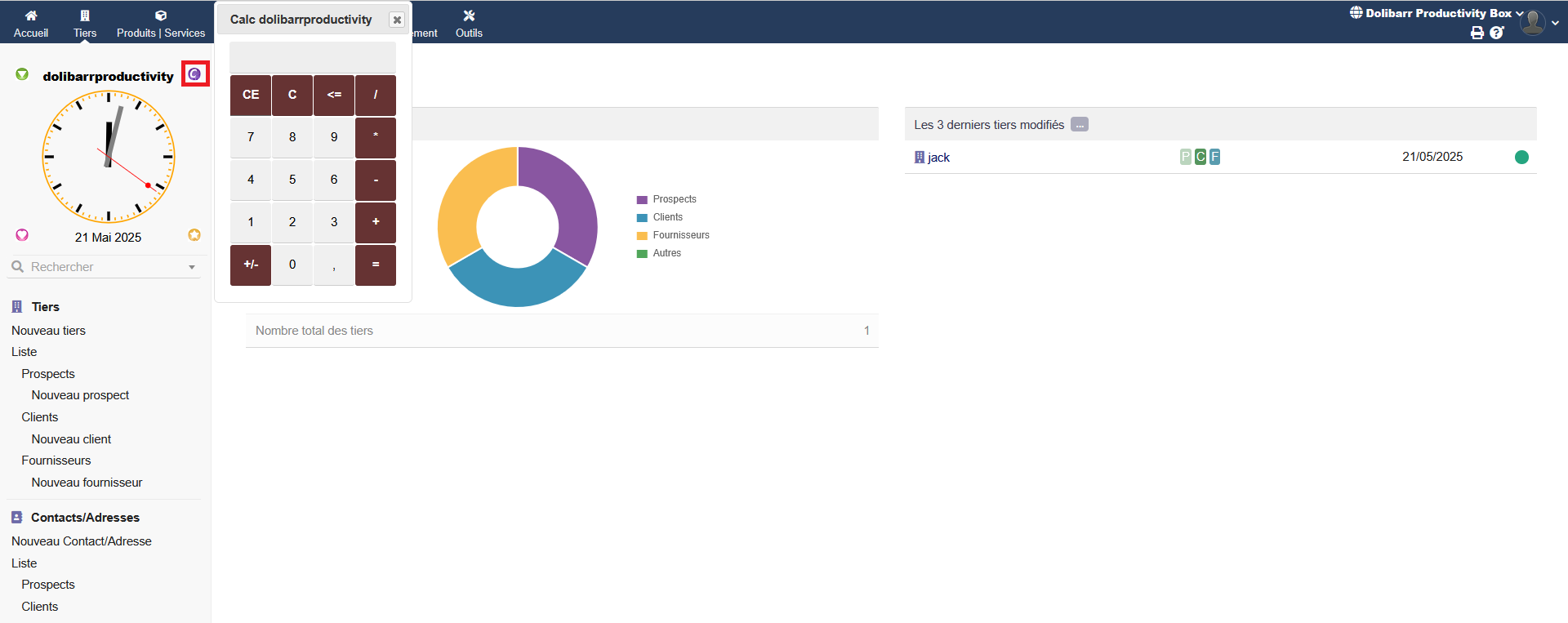Click the gold star icon under the clock

[x=194, y=235]
